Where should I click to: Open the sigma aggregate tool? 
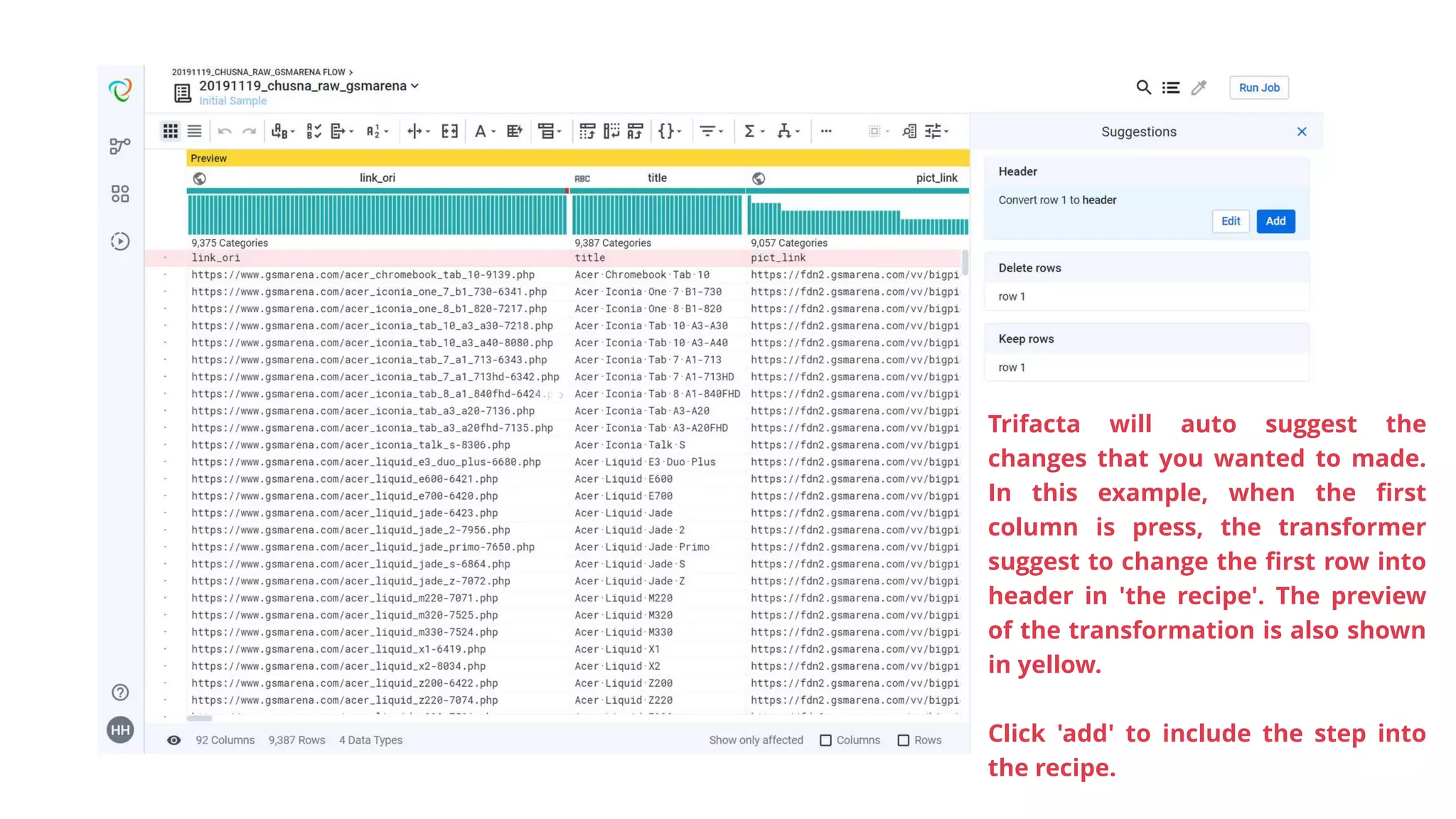754,131
